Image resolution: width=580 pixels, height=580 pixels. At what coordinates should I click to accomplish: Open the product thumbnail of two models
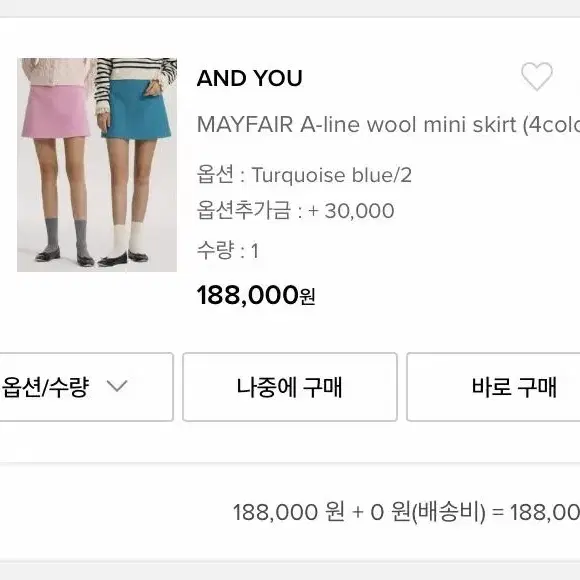click(97, 165)
